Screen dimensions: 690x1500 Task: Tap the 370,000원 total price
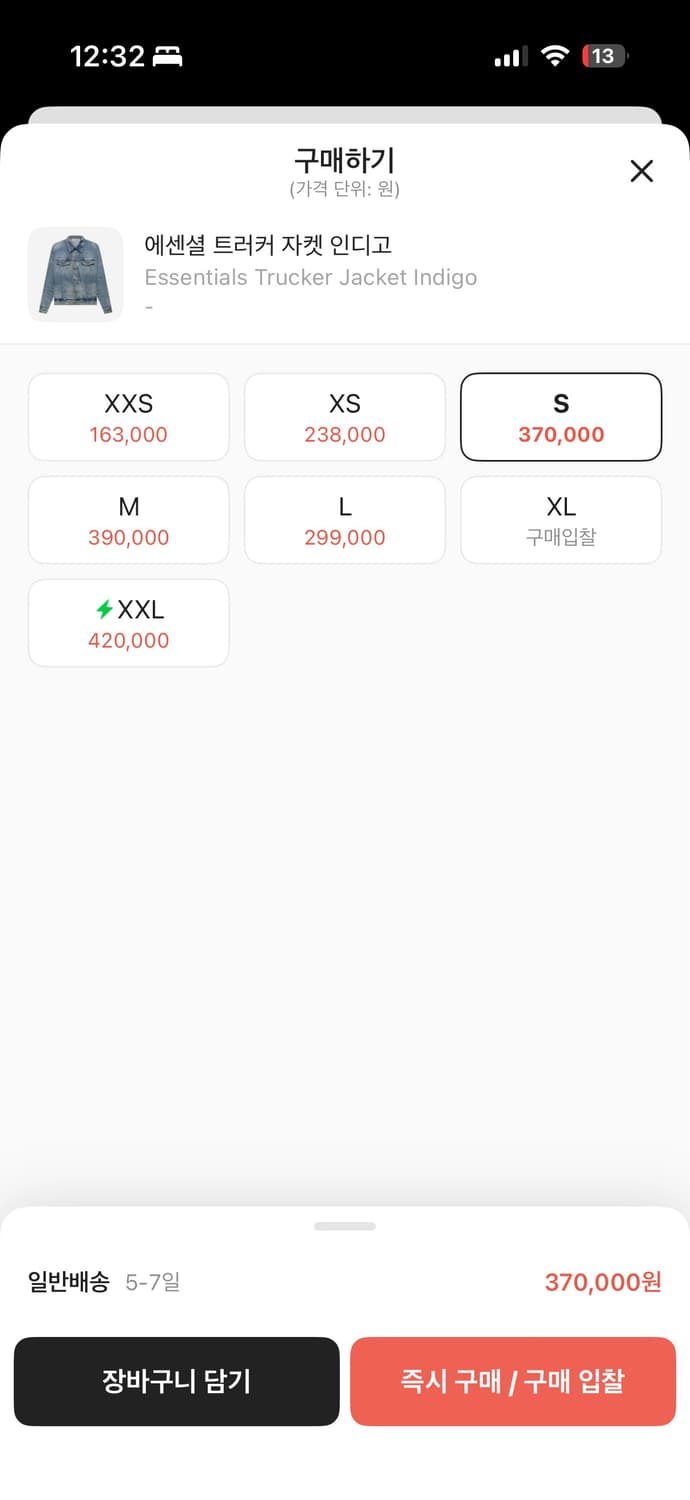pos(603,1282)
